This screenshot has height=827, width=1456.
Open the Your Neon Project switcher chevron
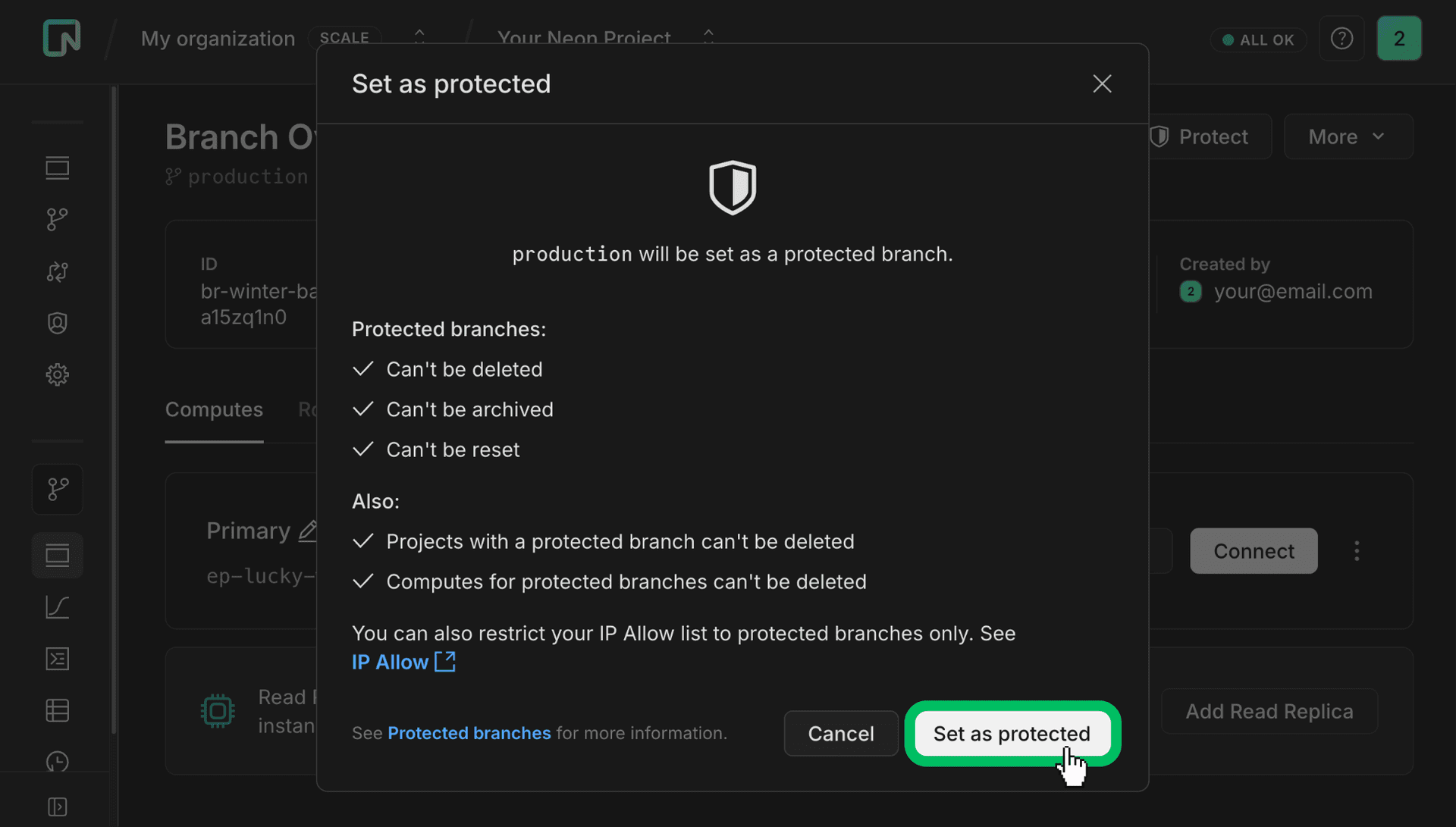coord(708,36)
